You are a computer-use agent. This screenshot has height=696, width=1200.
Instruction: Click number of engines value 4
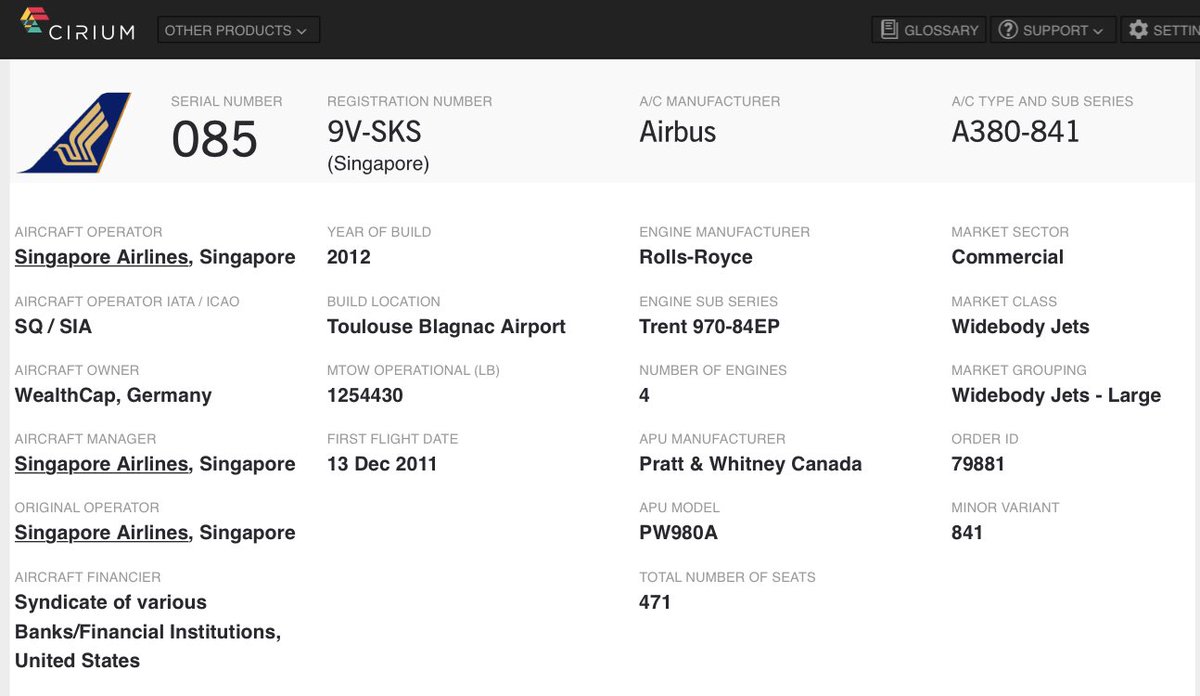pyautogui.click(x=644, y=395)
